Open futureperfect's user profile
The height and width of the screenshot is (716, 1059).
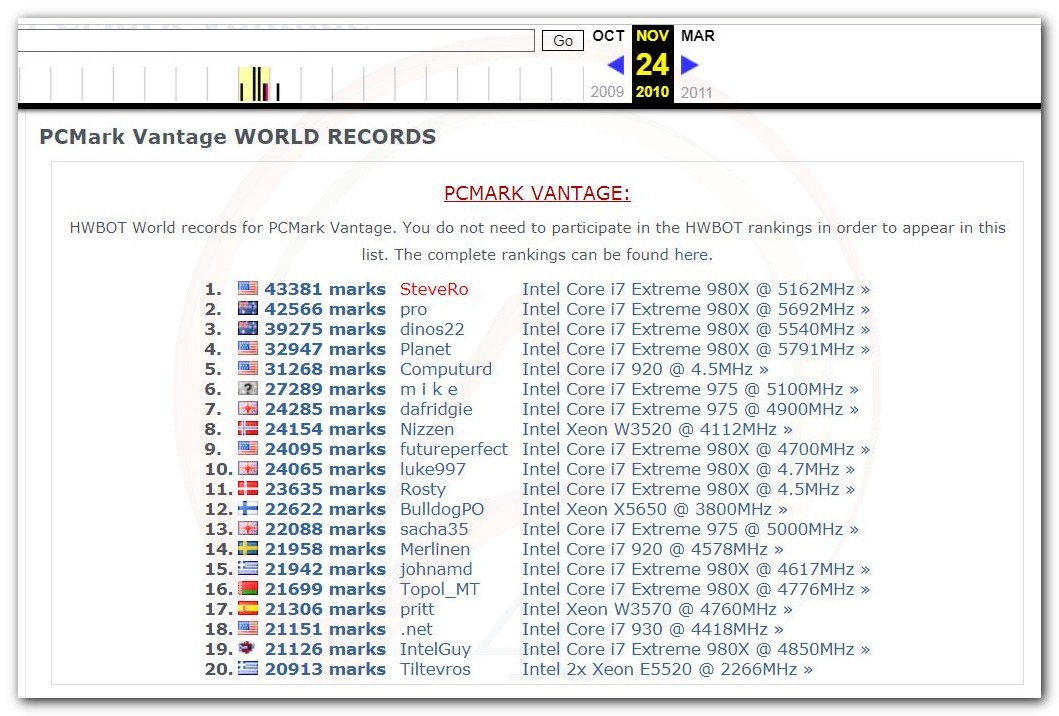click(x=454, y=449)
